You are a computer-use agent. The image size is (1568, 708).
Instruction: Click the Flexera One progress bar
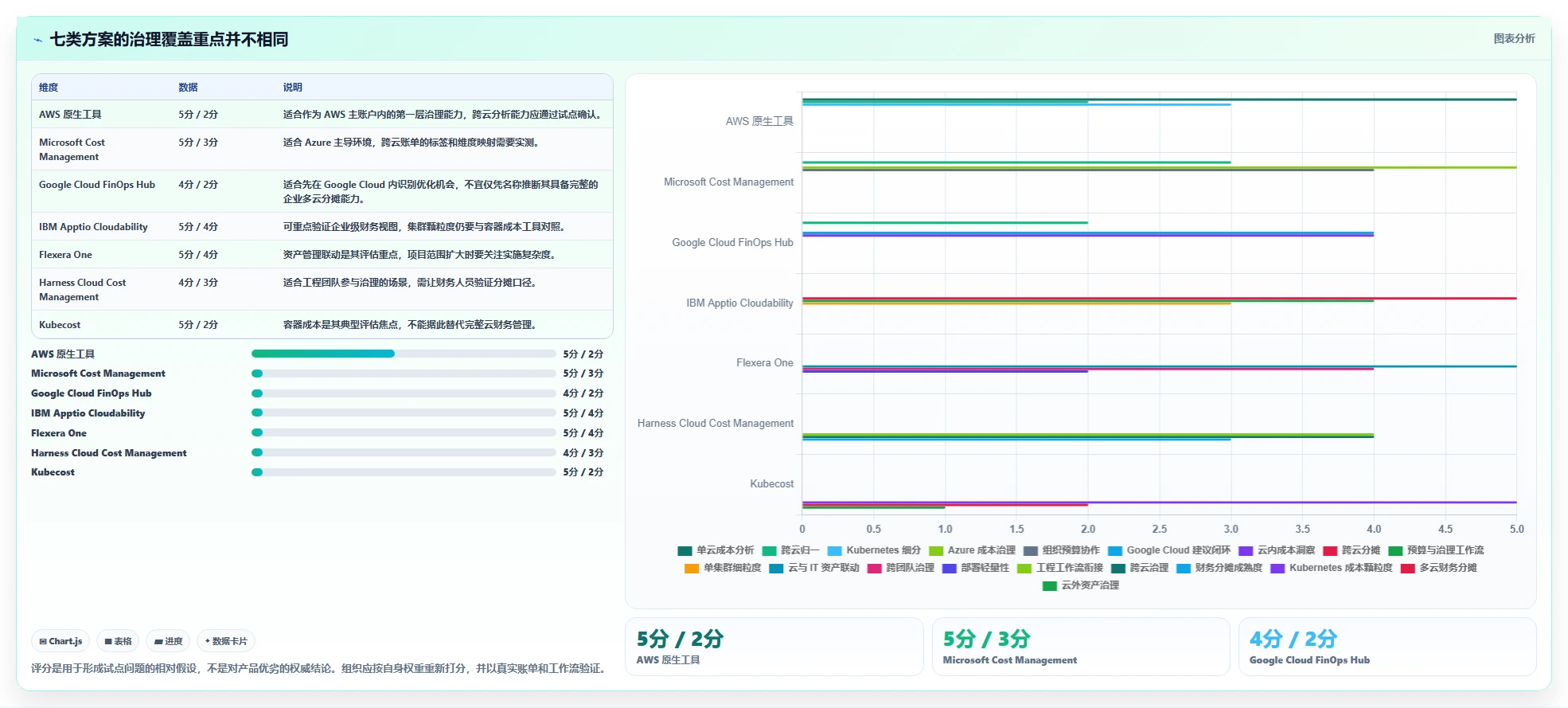(404, 432)
